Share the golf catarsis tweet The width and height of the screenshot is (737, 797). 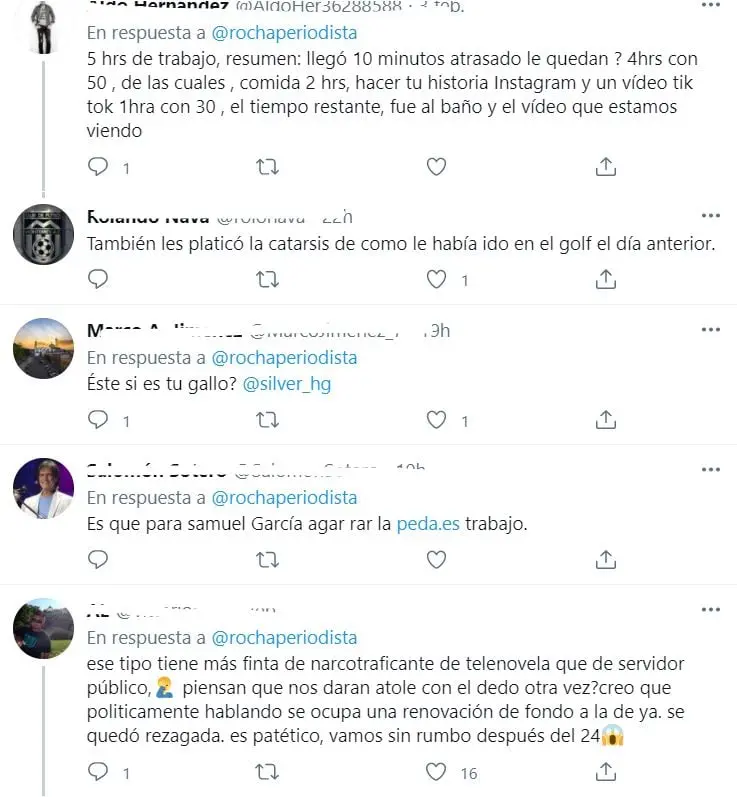(605, 280)
